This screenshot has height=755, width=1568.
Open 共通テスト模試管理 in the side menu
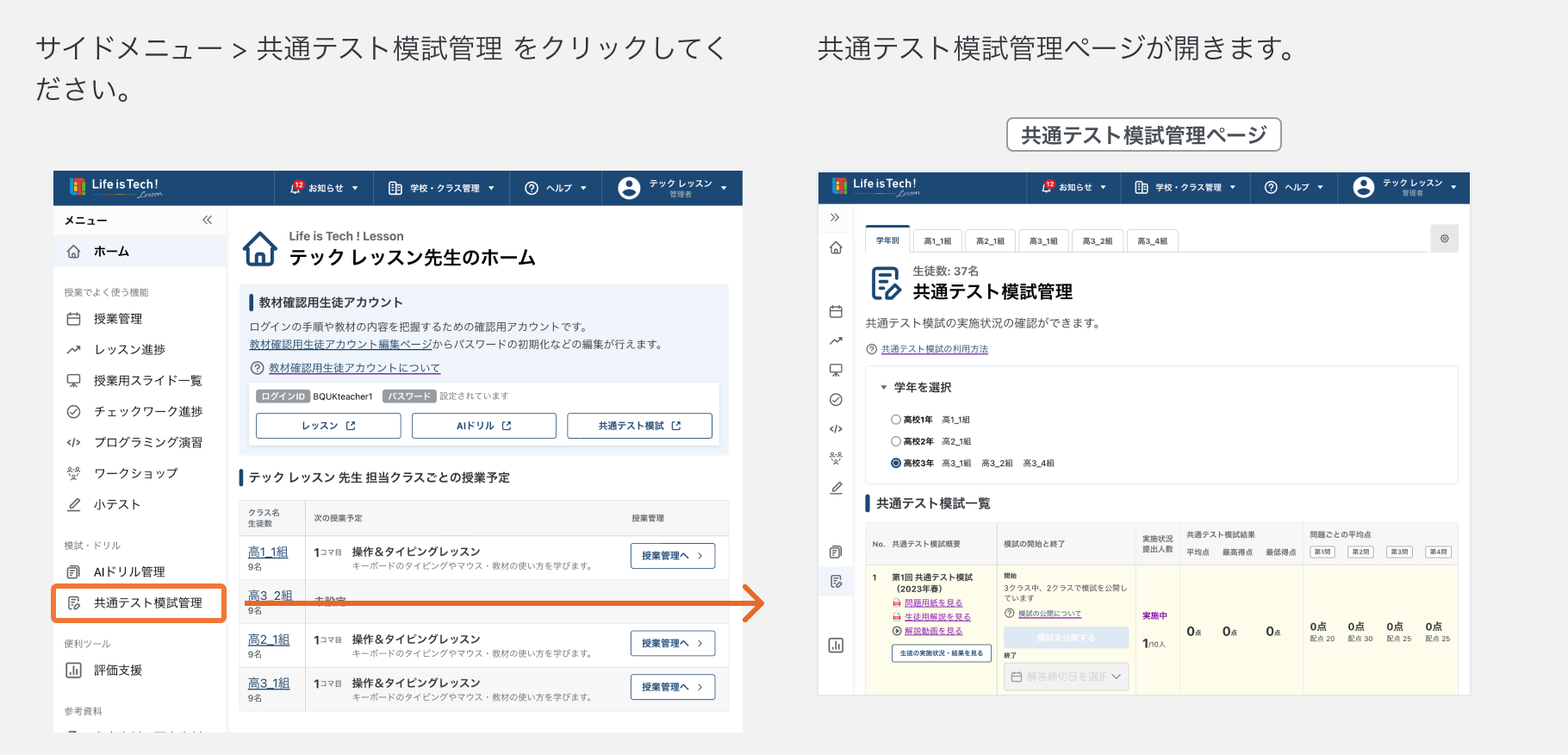pyautogui.click(x=140, y=603)
